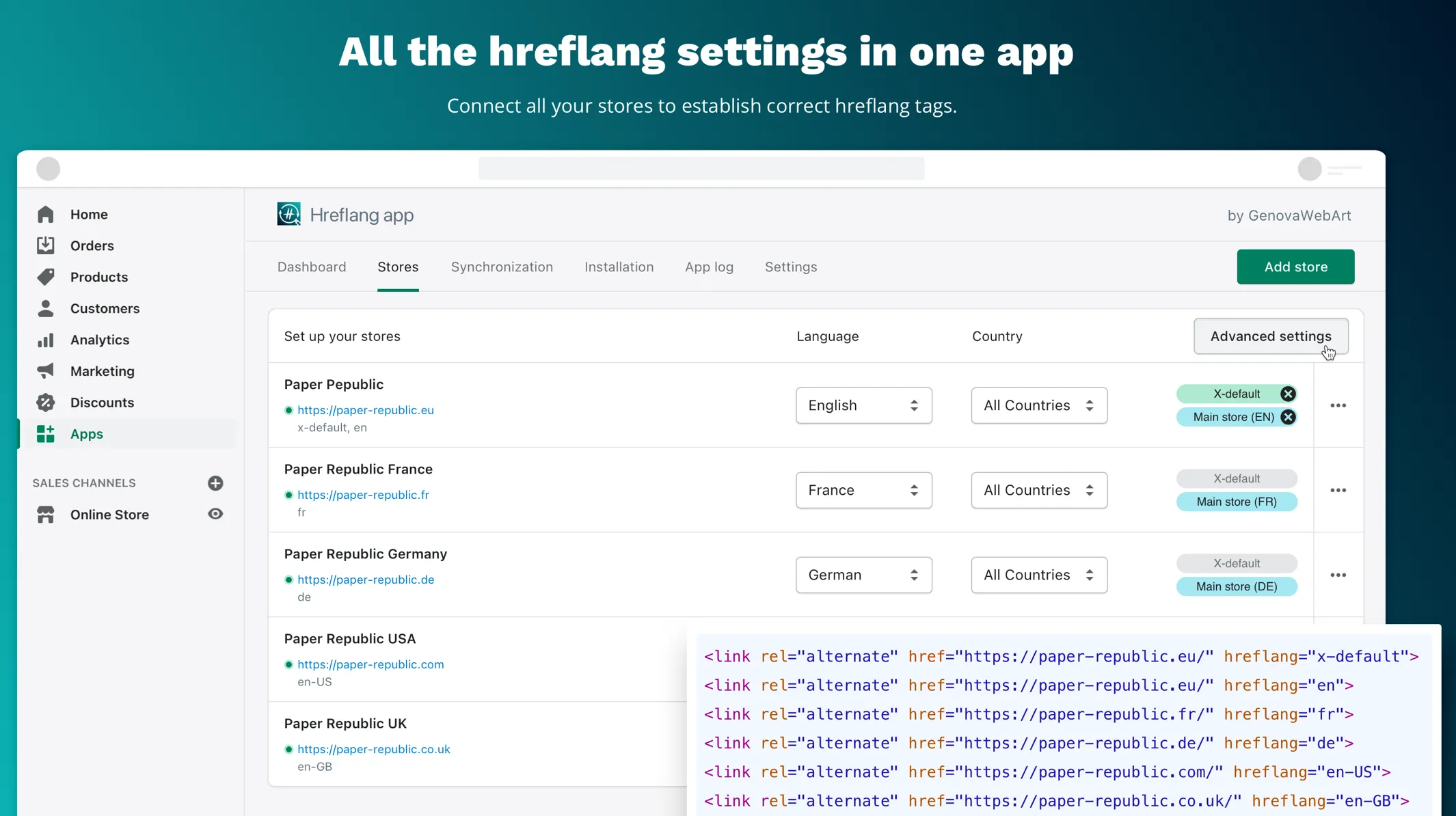Toggle X-default for Paper Republic Germany

[x=1237, y=563]
